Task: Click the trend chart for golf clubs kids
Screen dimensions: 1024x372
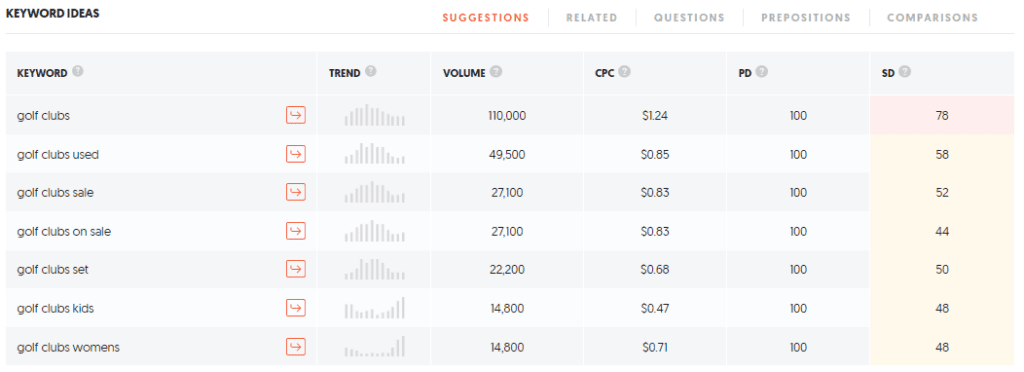Action: (375, 308)
